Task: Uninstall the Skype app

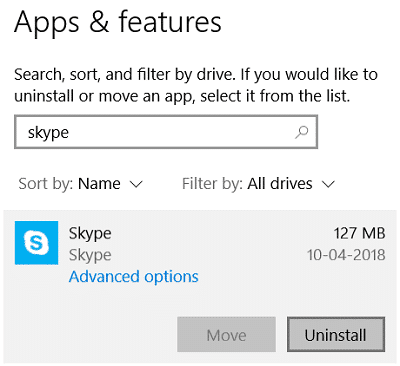Action: pos(336,335)
